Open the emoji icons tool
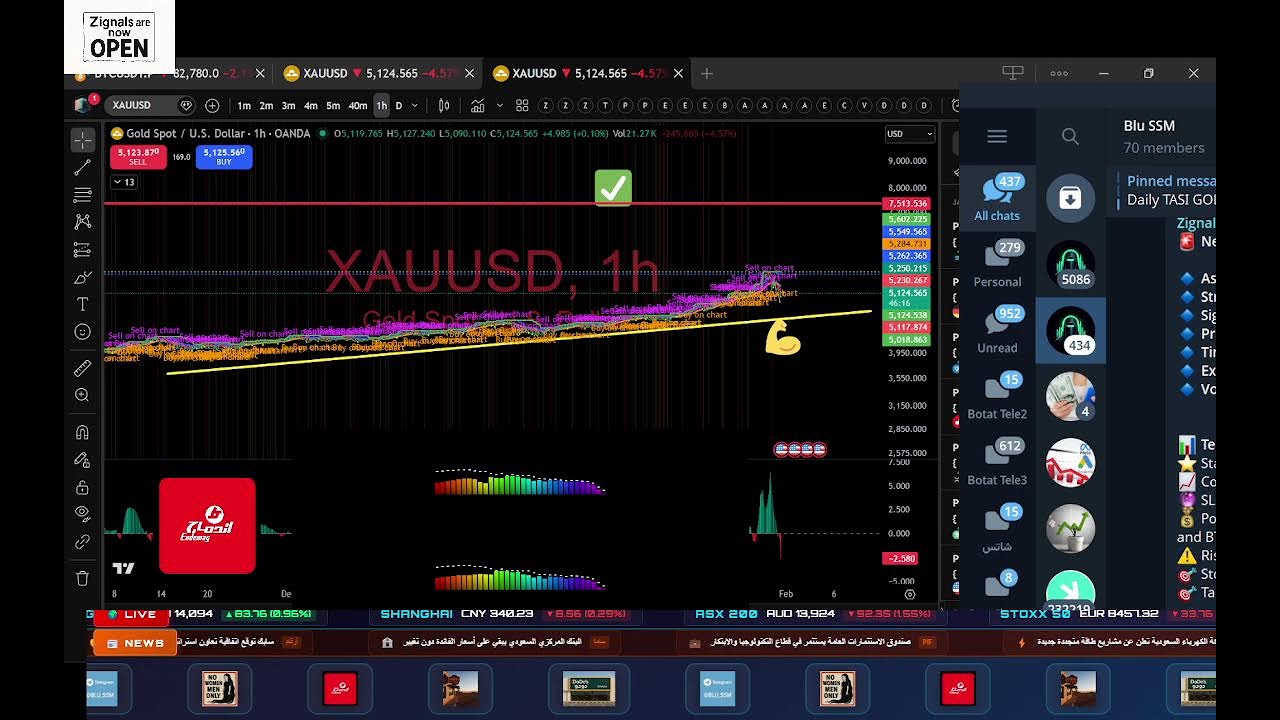This screenshot has width=1280, height=720. click(x=83, y=331)
